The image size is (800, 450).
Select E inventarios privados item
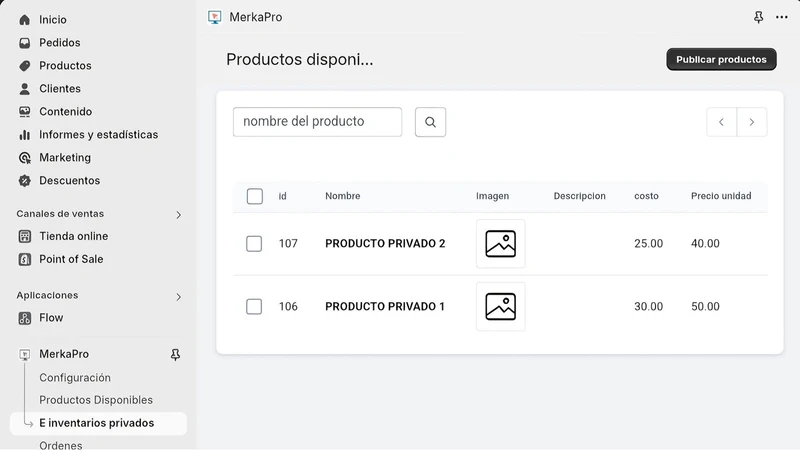click(98, 423)
